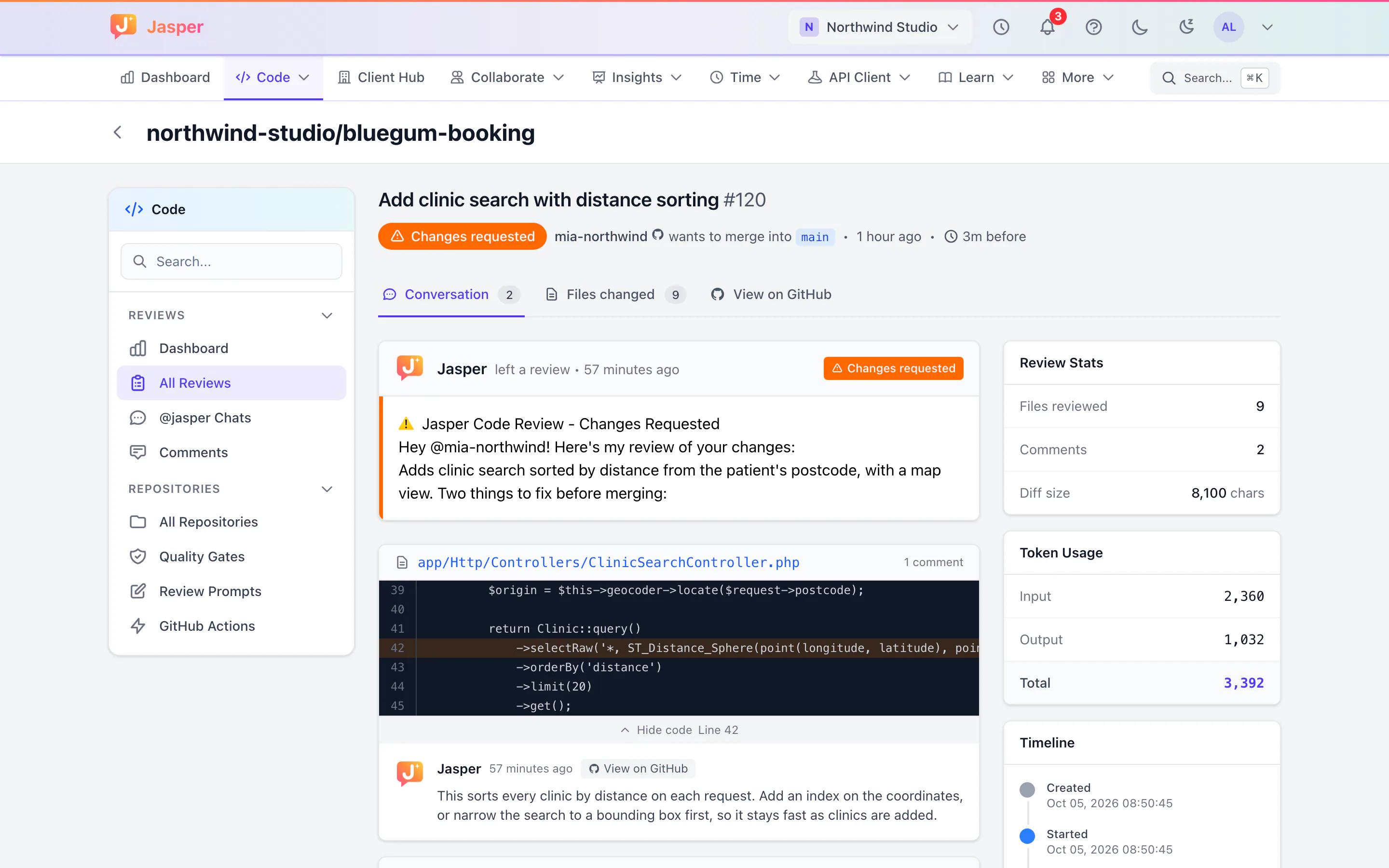This screenshot has width=1389, height=868.
Task: Switch to the Conversation tab
Action: point(451,295)
